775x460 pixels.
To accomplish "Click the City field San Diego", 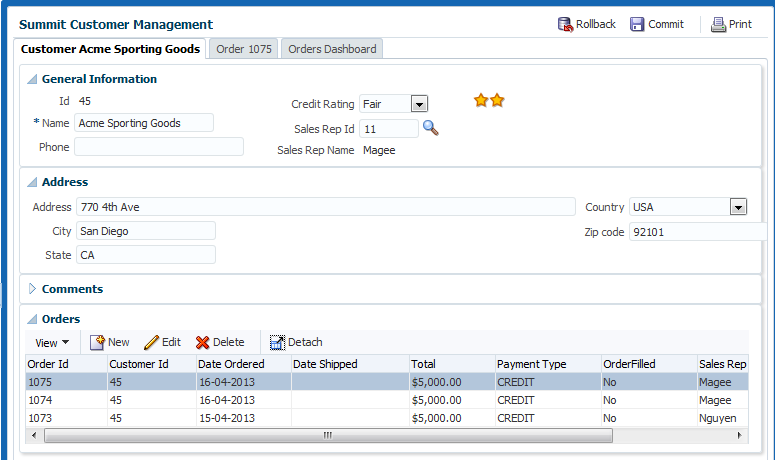I will click(x=146, y=231).
